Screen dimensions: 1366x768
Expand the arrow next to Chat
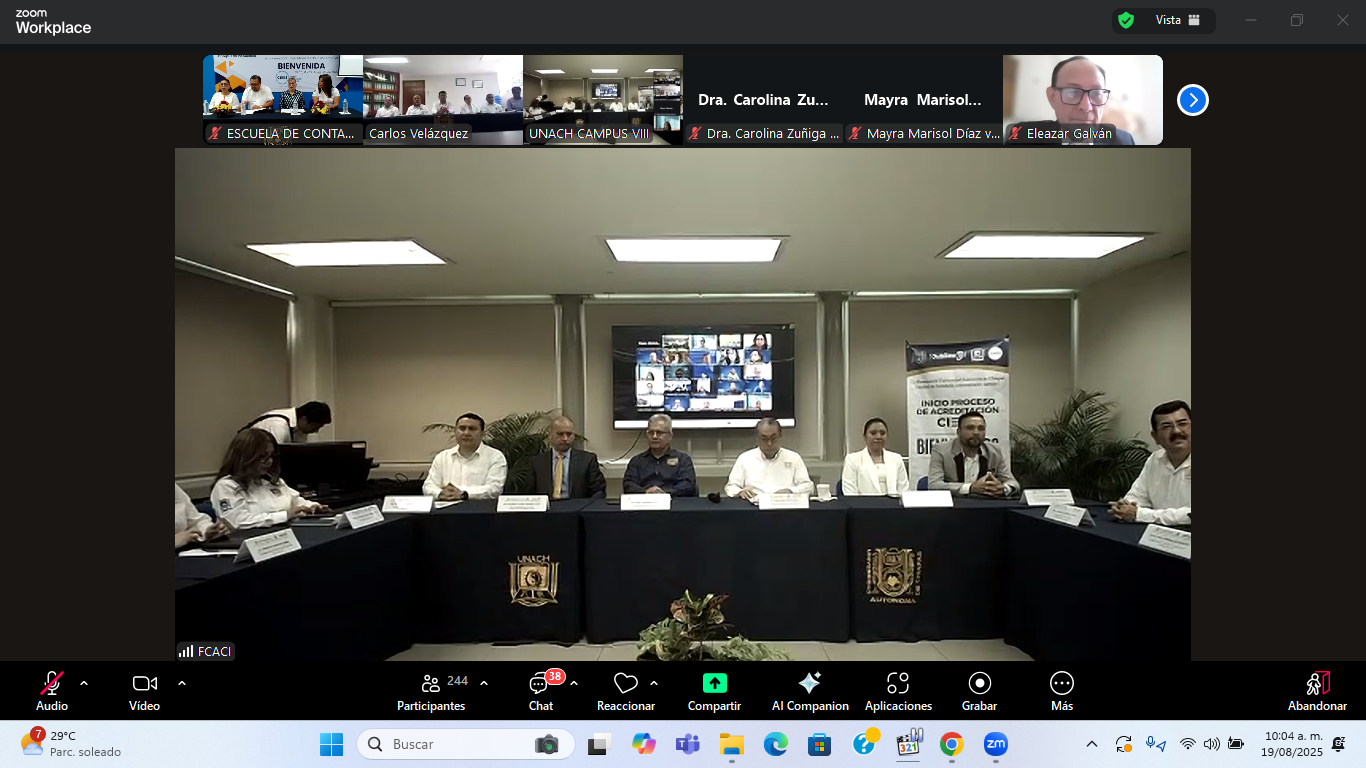click(x=574, y=683)
